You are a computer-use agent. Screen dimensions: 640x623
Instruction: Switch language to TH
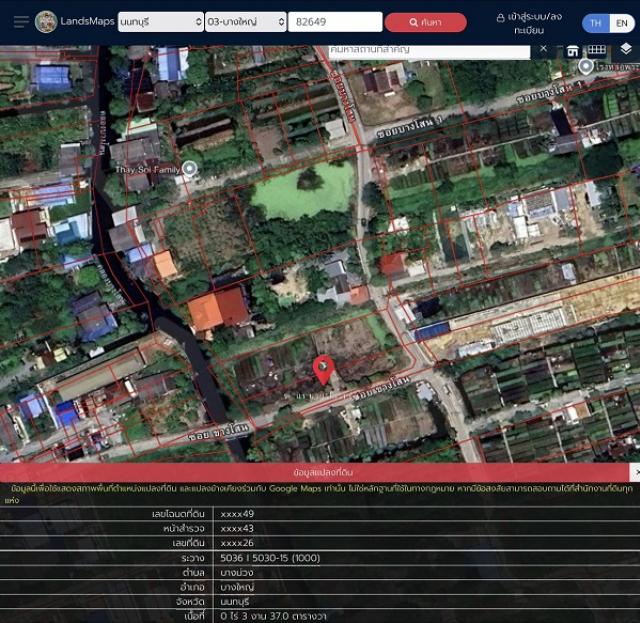[x=596, y=23]
